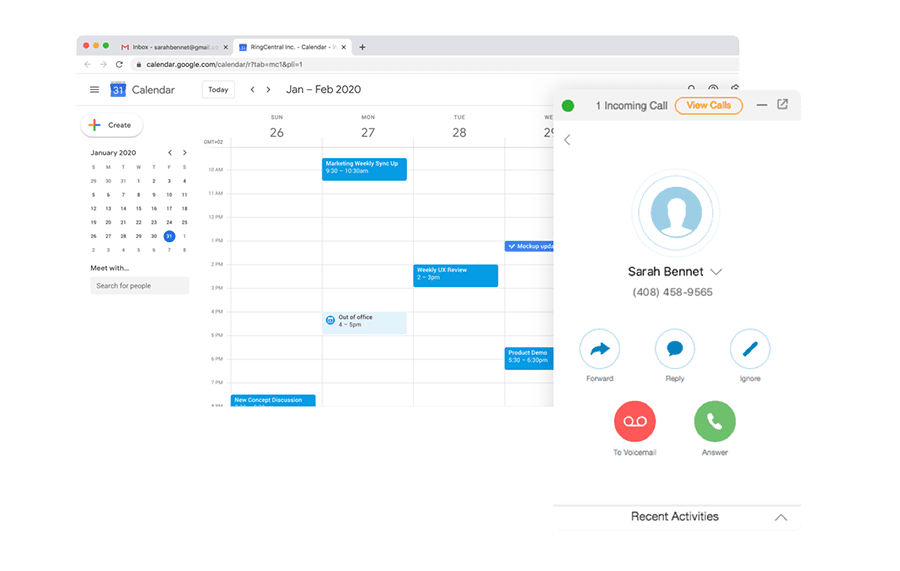This screenshot has width=900, height=571.
Task: Open the Calendar hamburger main menu
Action: [x=95, y=90]
